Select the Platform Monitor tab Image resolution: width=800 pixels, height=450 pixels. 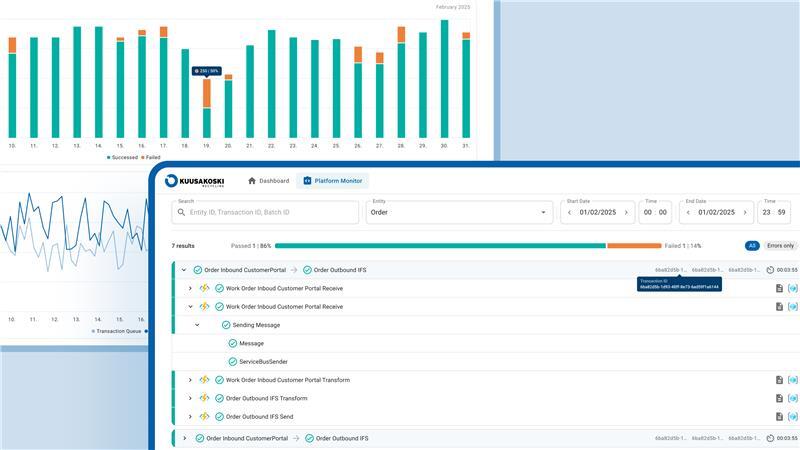[333, 181]
